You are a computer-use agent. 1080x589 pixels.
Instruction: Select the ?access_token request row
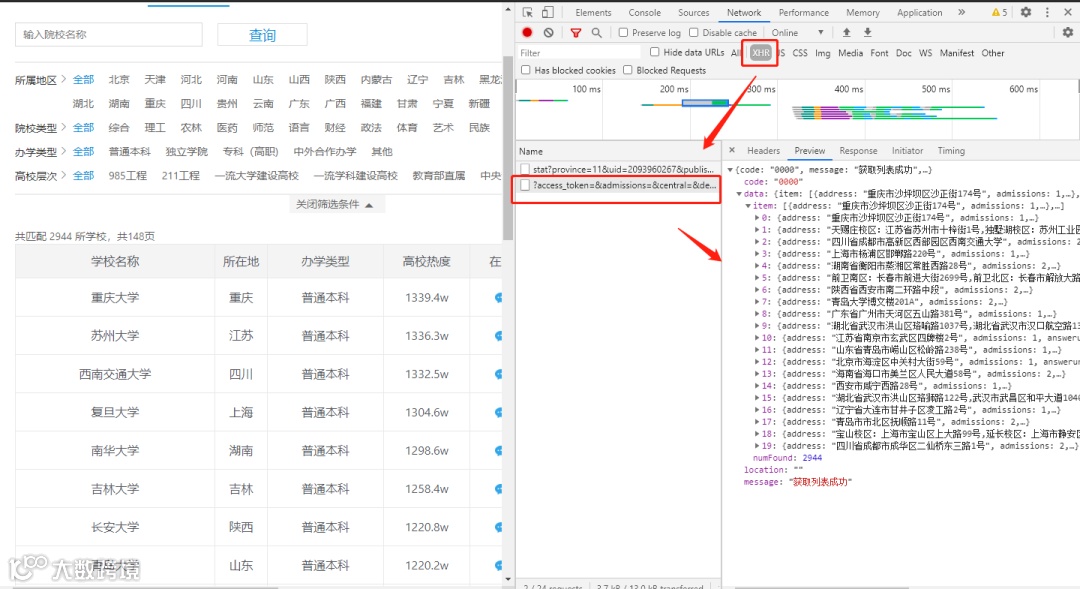(617, 185)
